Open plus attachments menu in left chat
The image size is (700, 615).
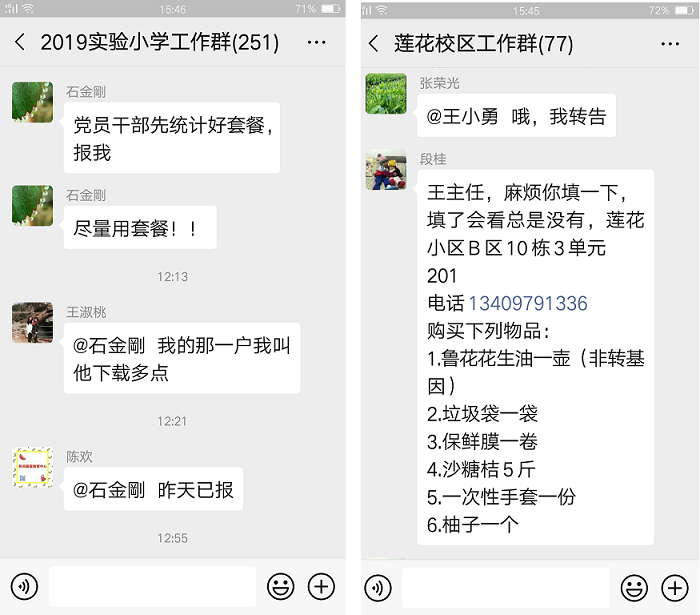pos(321,586)
